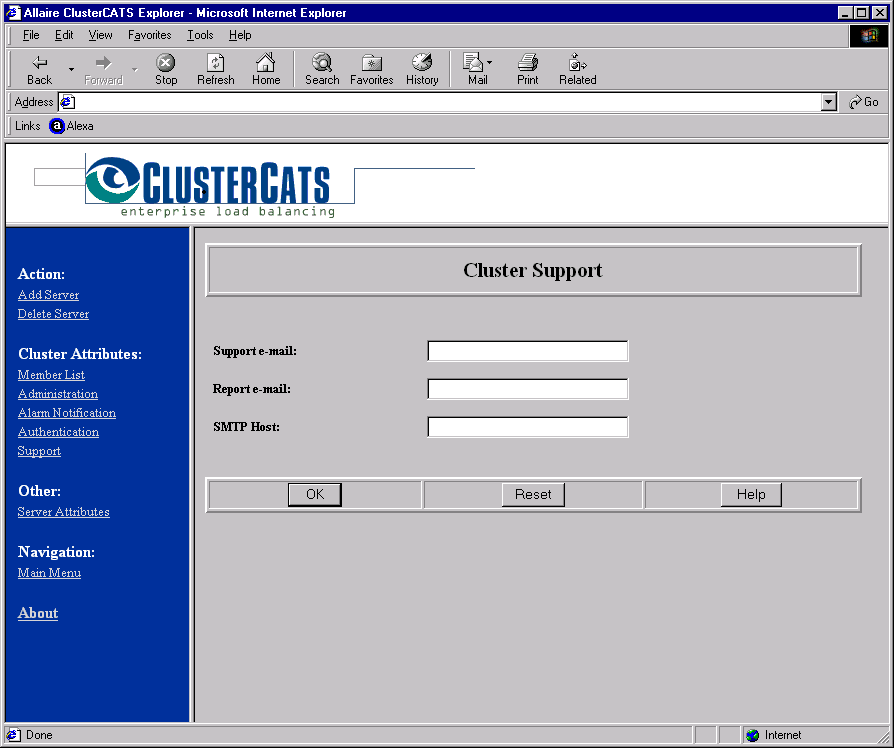Click the page icon in the Address field
This screenshot has width=894, height=748.
click(67, 102)
